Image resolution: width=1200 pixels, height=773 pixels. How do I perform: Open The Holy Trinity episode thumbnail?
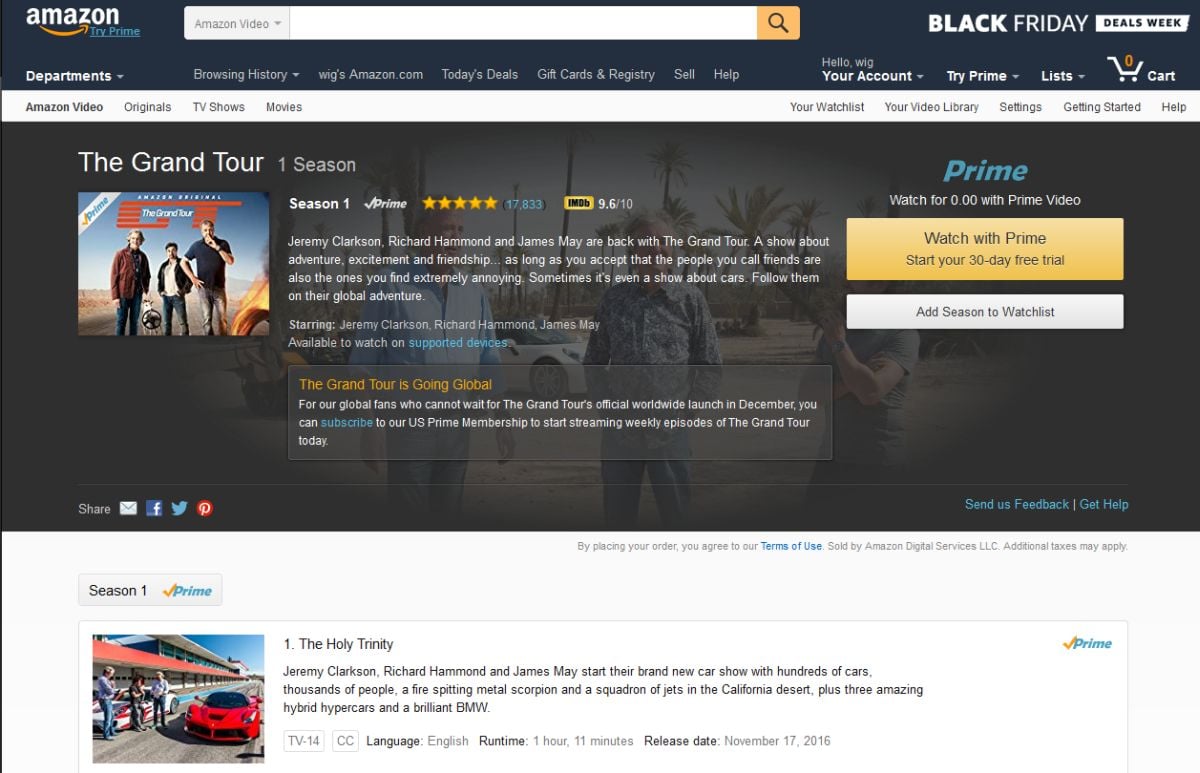pyautogui.click(x=178, y=699)
